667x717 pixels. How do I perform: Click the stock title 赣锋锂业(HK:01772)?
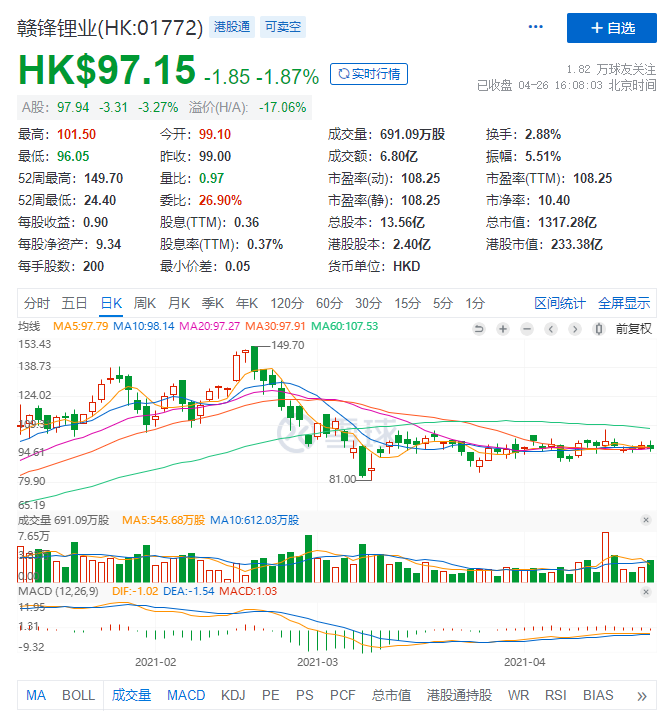(x=110, y=28)
